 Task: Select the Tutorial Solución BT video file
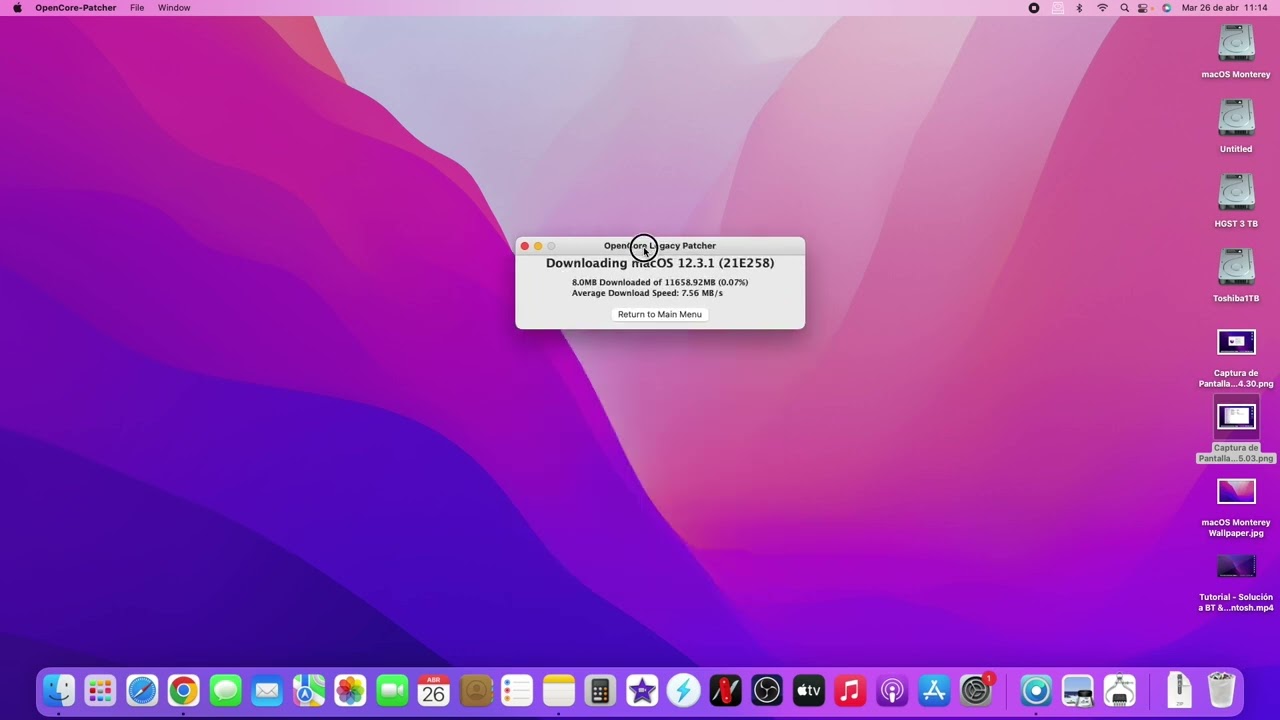(x=1236, y=567)
